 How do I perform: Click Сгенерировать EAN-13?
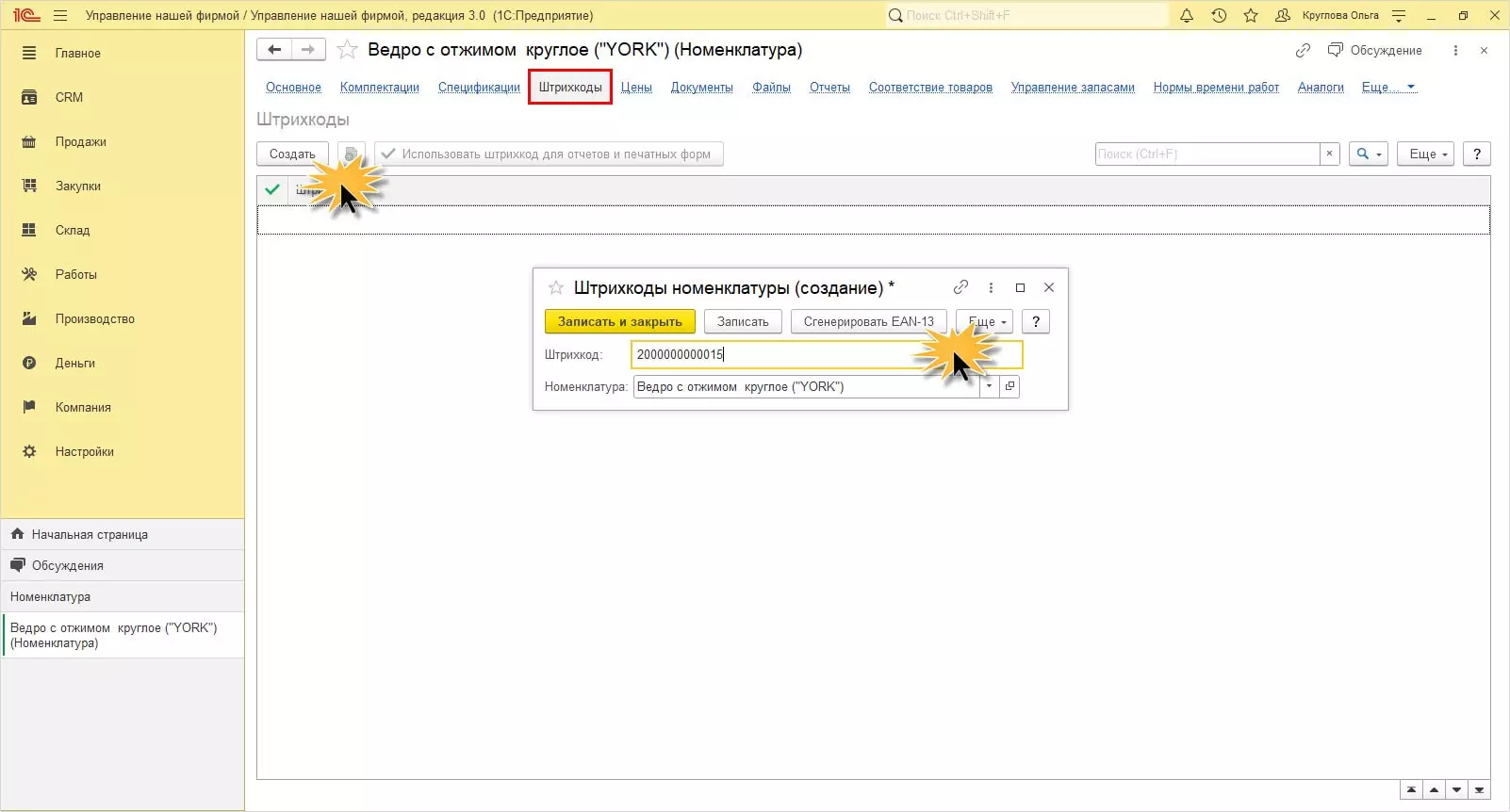pyautogui.click(x=869, y=322)
